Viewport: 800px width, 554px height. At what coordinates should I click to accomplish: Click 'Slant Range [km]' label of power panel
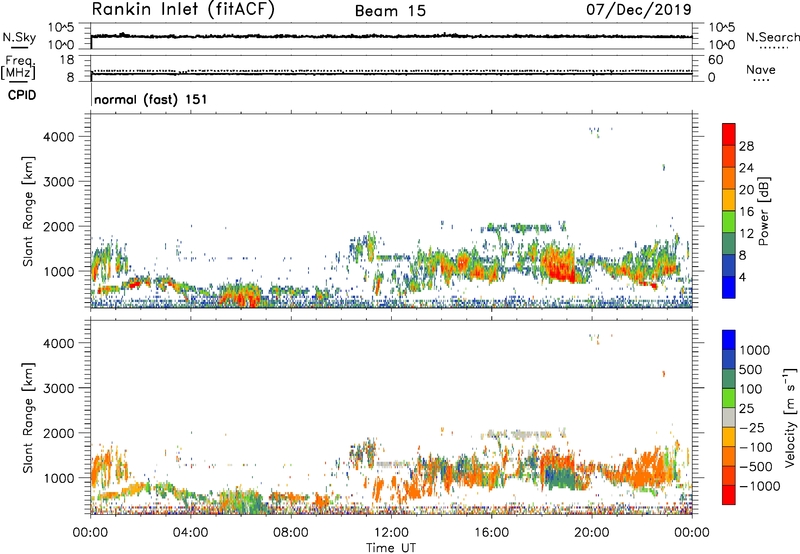(28, 211)
